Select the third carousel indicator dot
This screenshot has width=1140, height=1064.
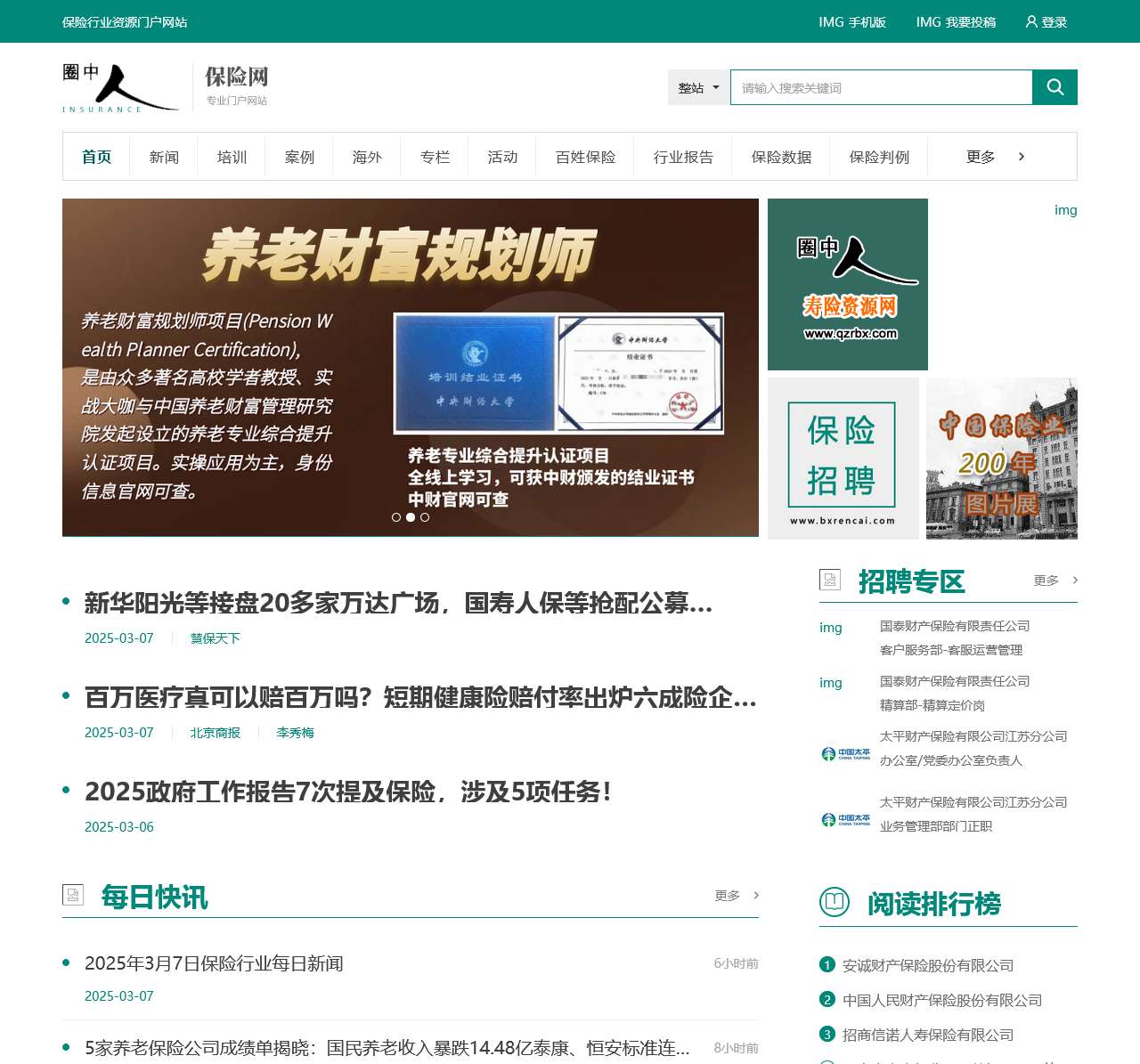coord(425,517)
